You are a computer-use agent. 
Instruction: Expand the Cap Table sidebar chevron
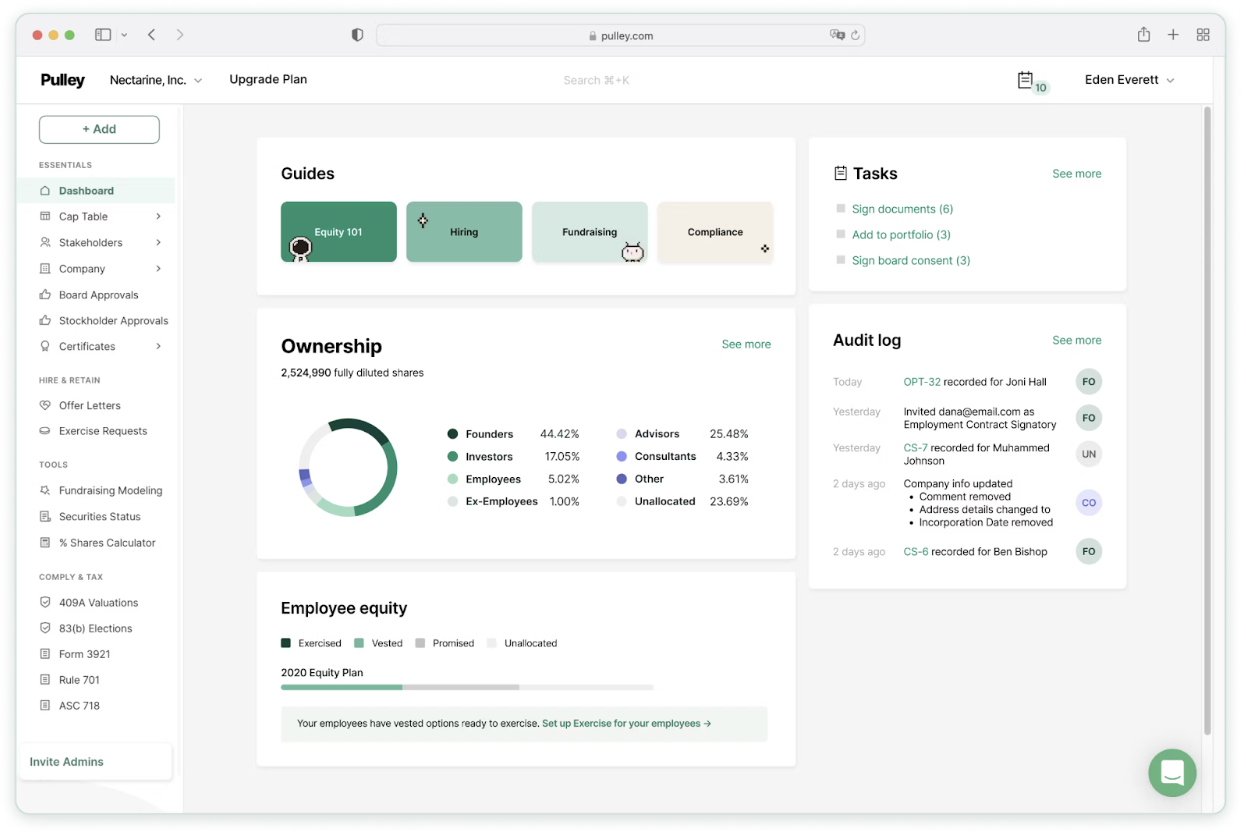click(x=159, y=217)
